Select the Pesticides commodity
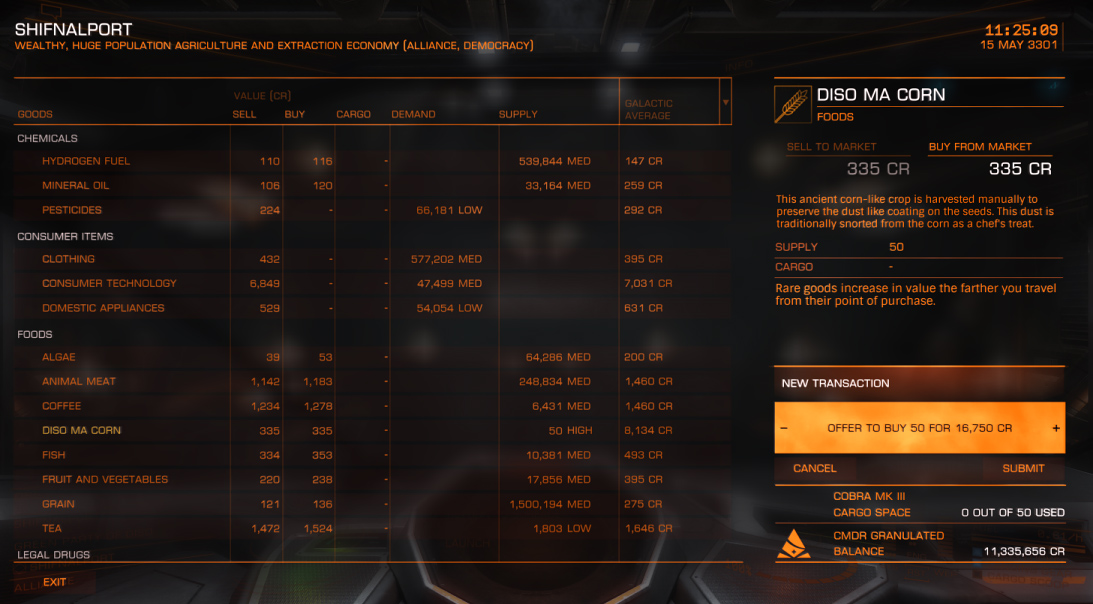1093x604 pixels. [x=372, y=210]
